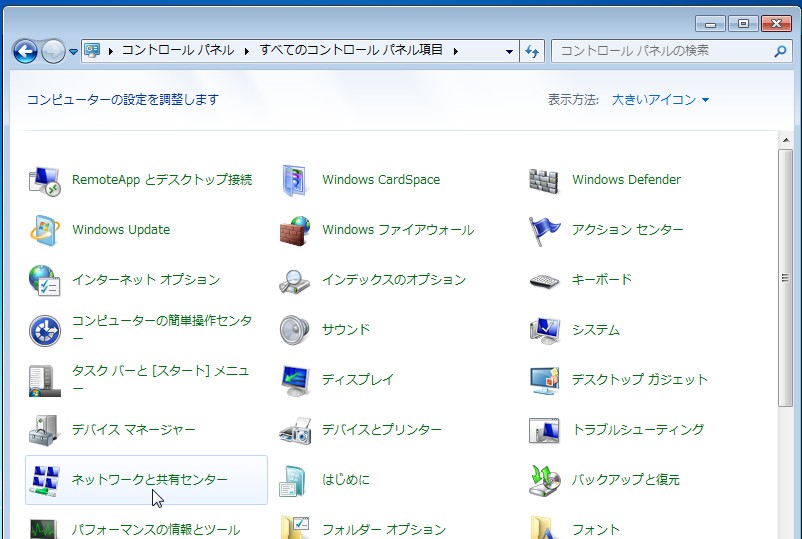Click the vertical scrollbar thumb
This screenshot has height=539, width=802.
point(786,278)
